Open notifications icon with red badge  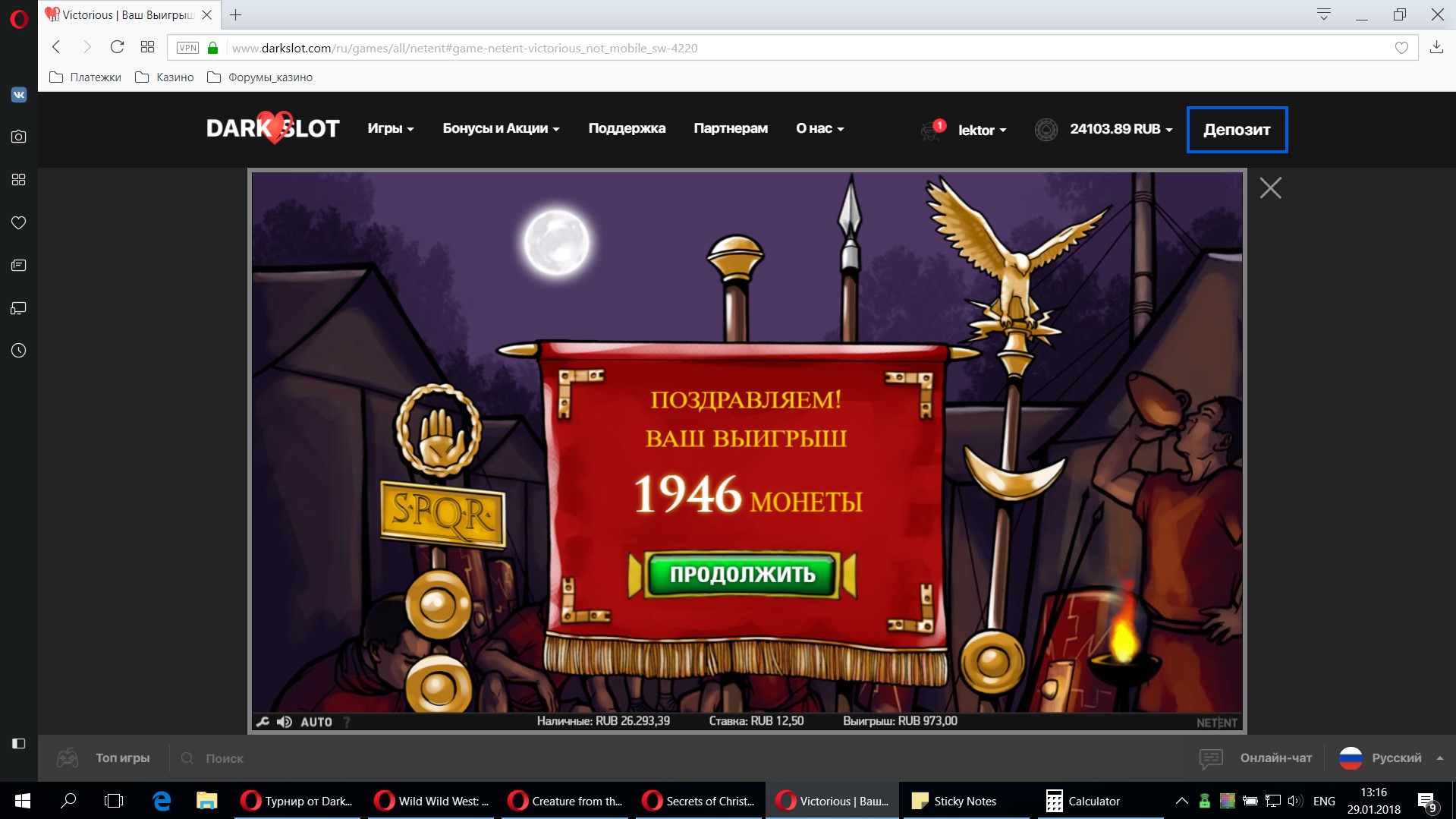point(932,130)
